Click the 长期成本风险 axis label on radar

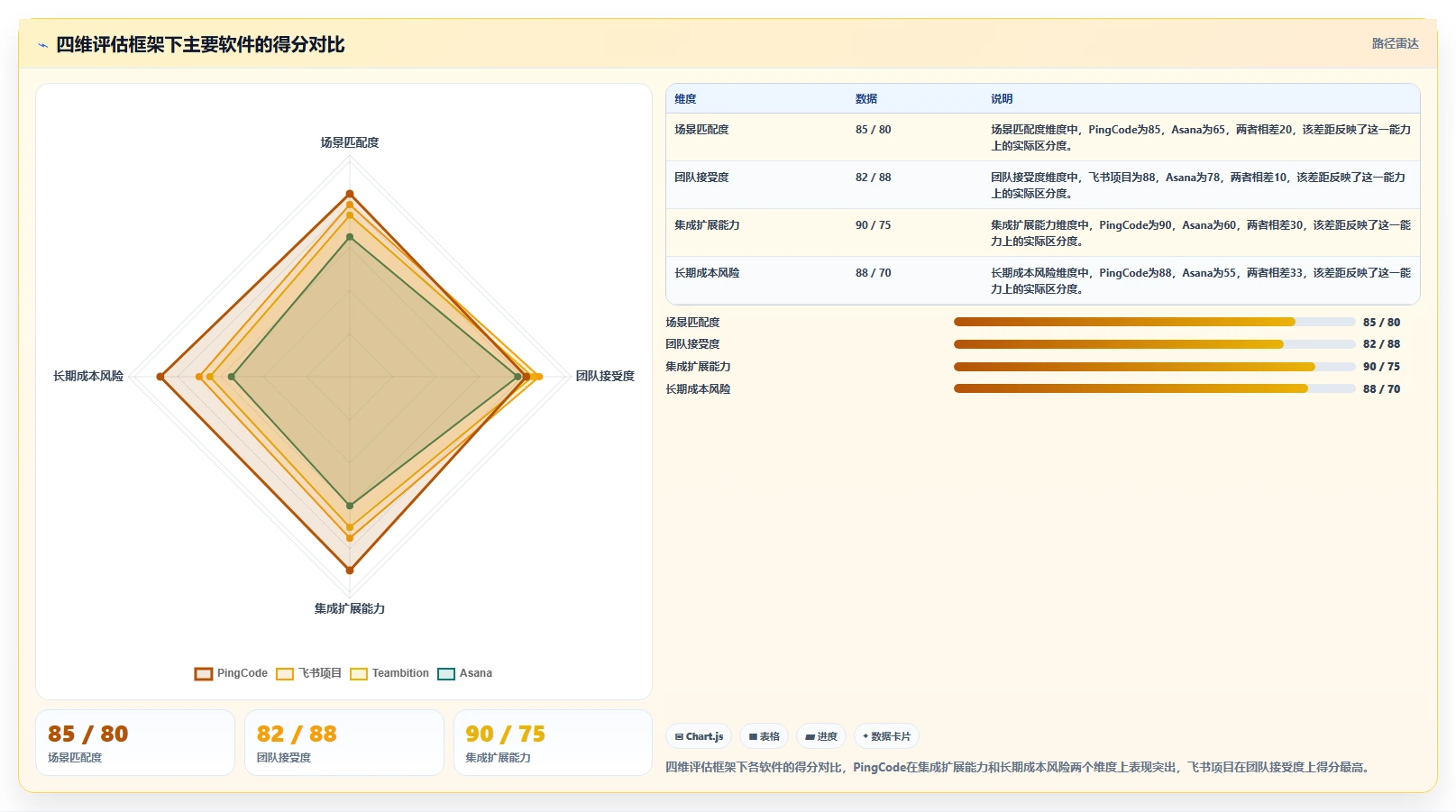click(x=88, y=376)
